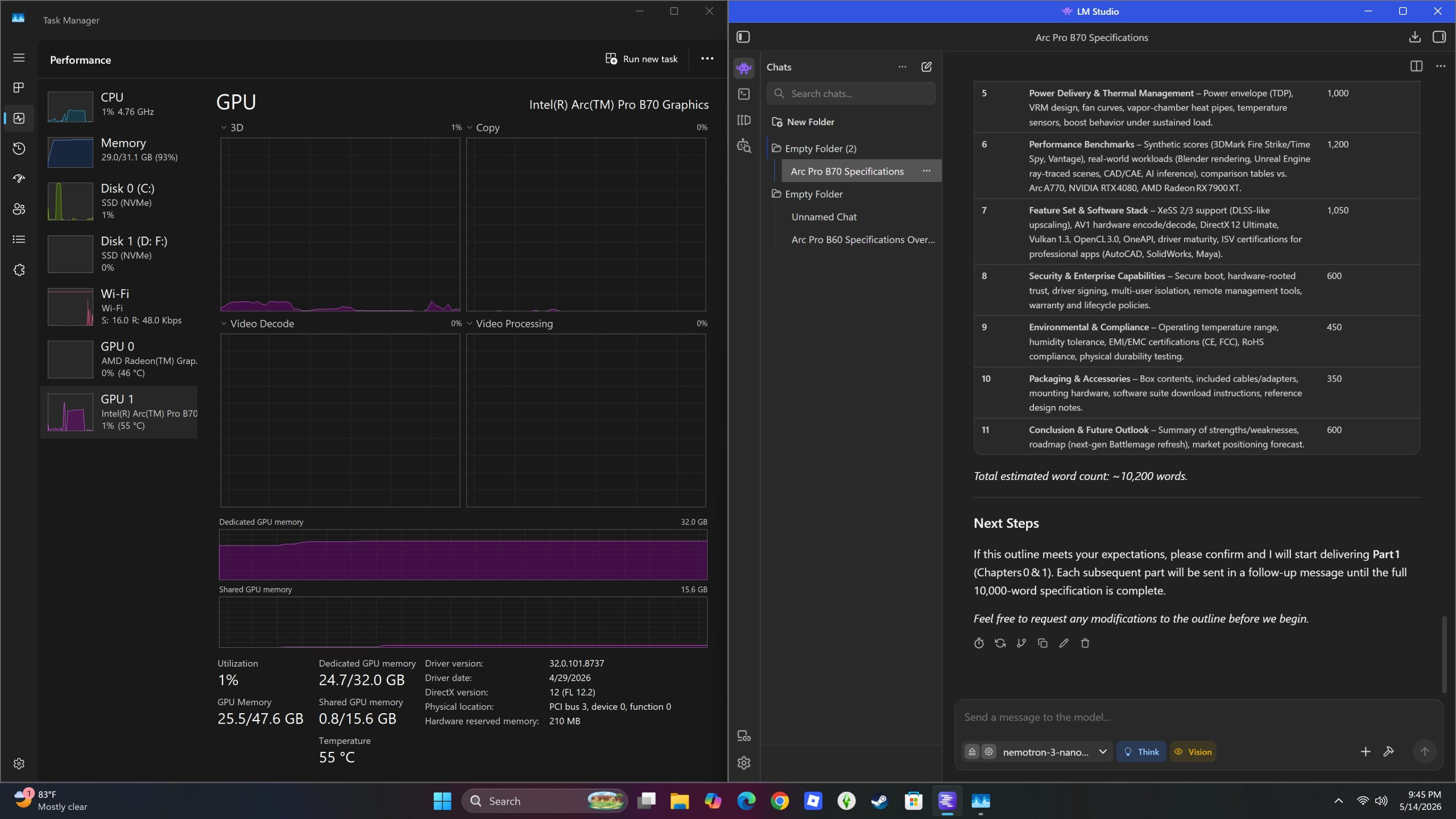Viewport: 1456px width, 819px height.
Task: Open Processes page in Task Manager sidebar
Action: tap(19, 88)
